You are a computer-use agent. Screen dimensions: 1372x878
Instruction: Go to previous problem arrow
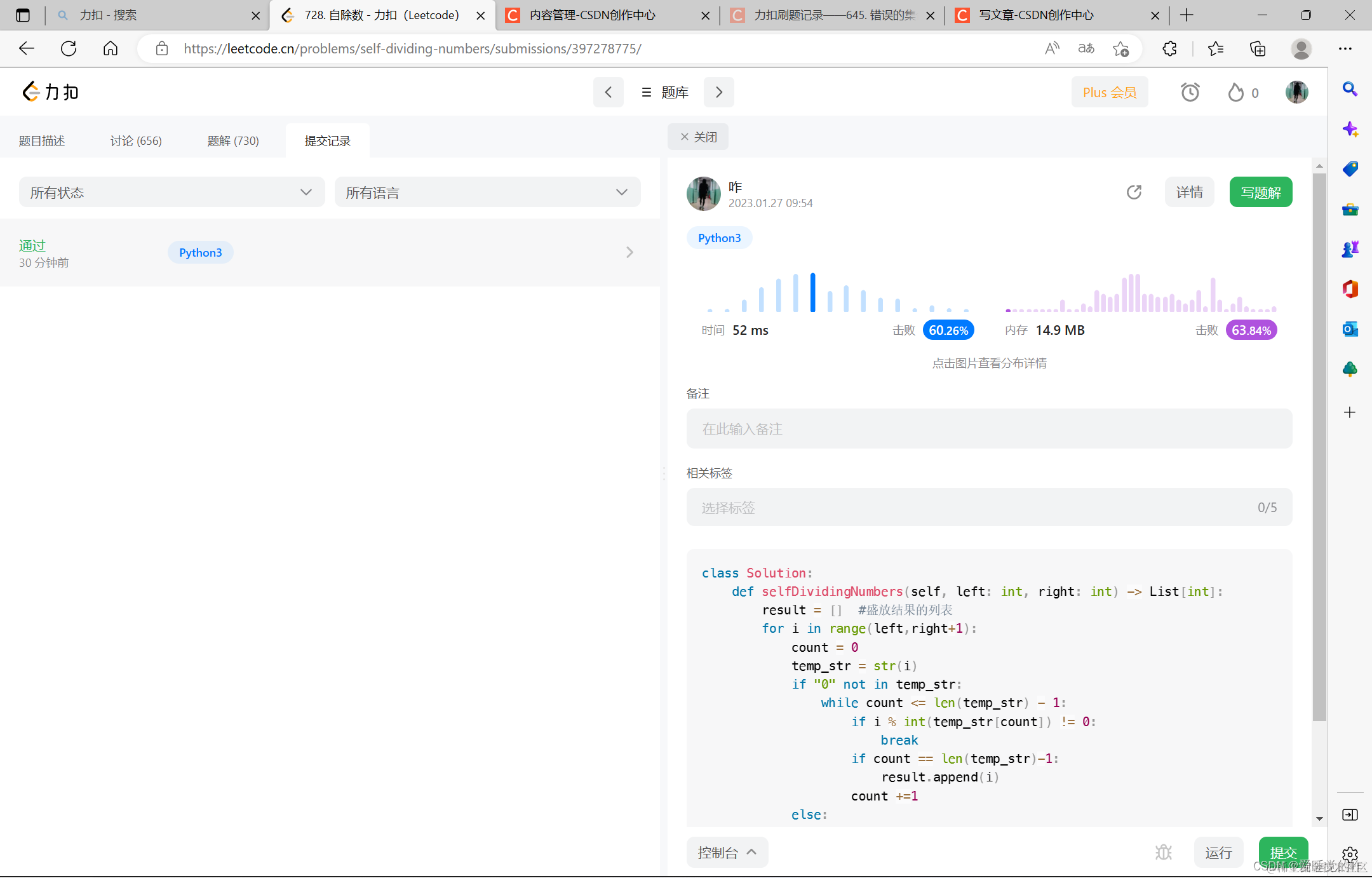pyautogui.click(x=608, y=93)
